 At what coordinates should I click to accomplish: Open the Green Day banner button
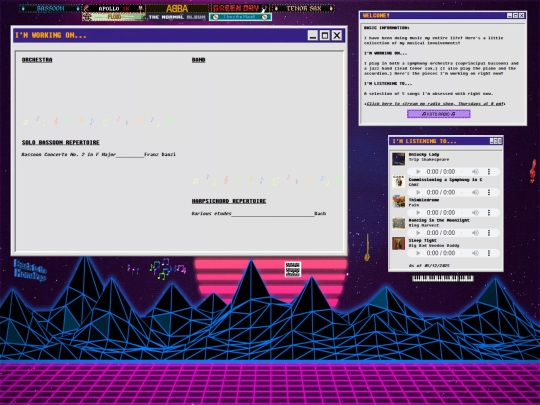pyautogui.click(x=240, y=8)
